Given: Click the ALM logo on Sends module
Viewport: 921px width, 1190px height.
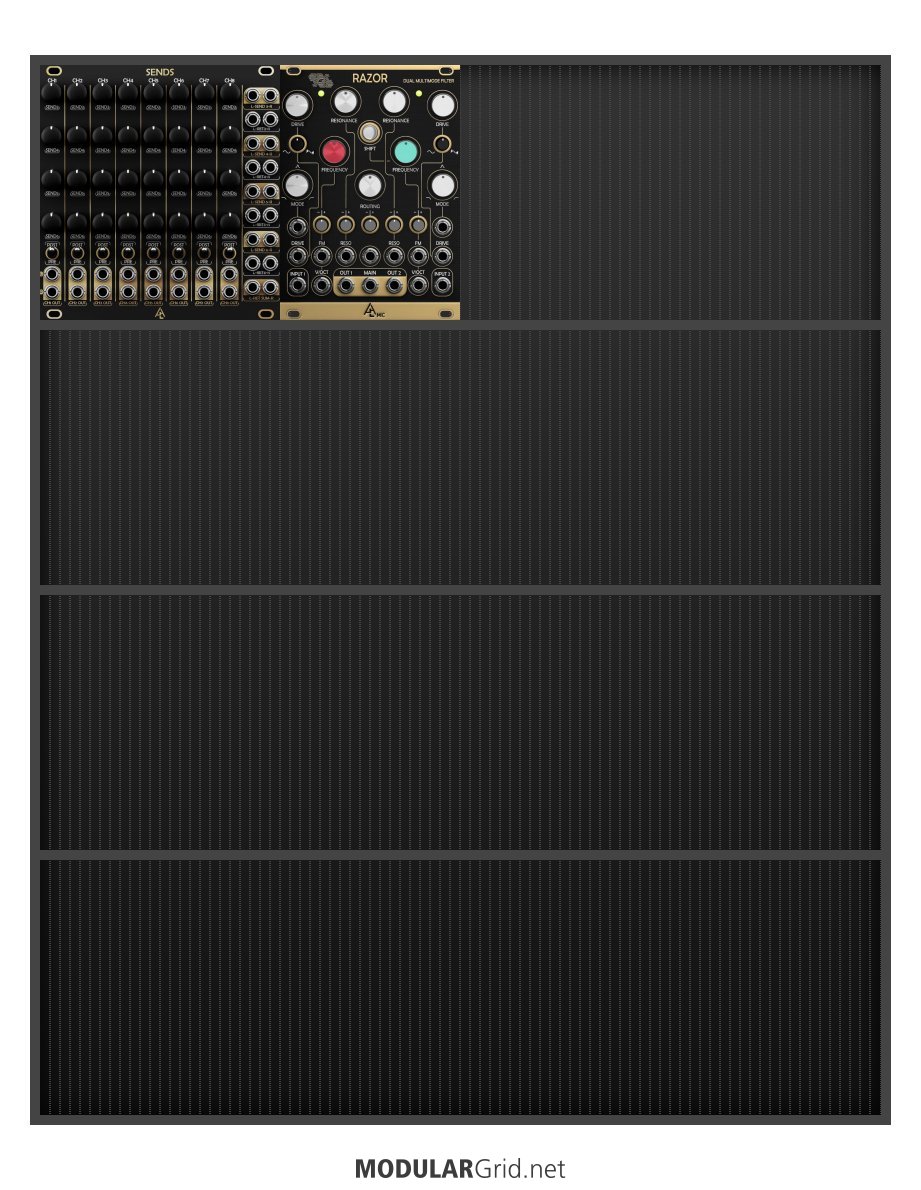Looking at the screenshot, I should 159,313.
